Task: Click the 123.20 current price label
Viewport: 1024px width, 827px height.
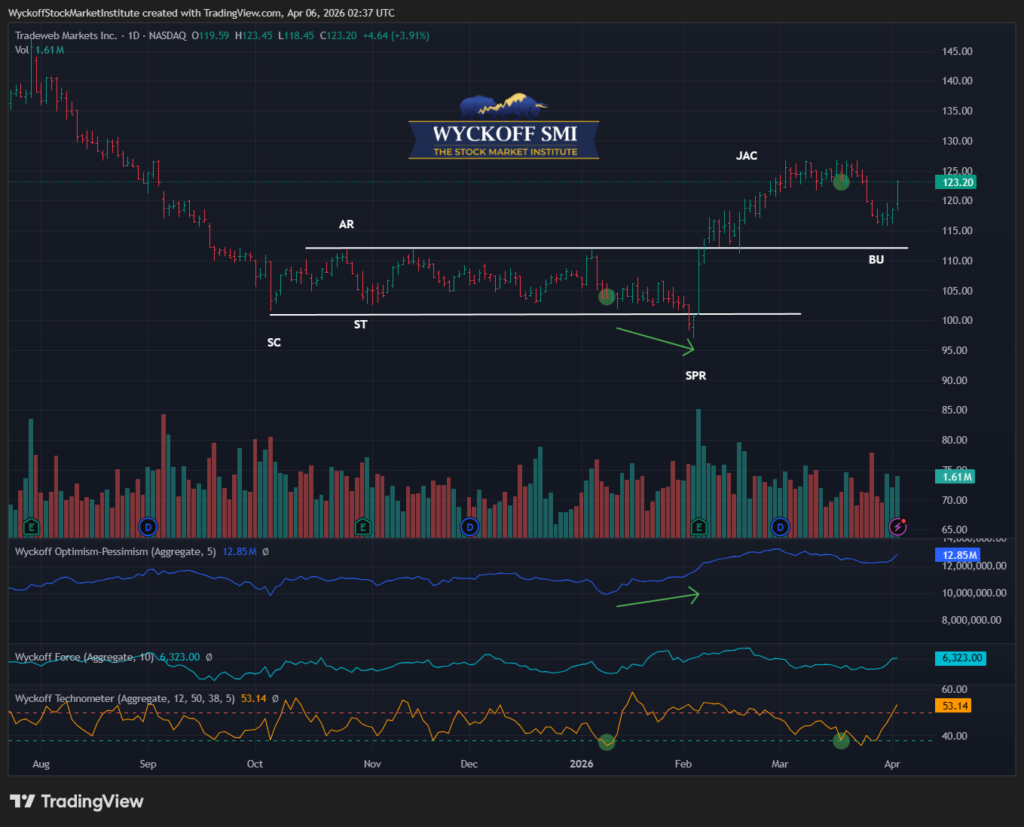Action: (x=958, y=183)
